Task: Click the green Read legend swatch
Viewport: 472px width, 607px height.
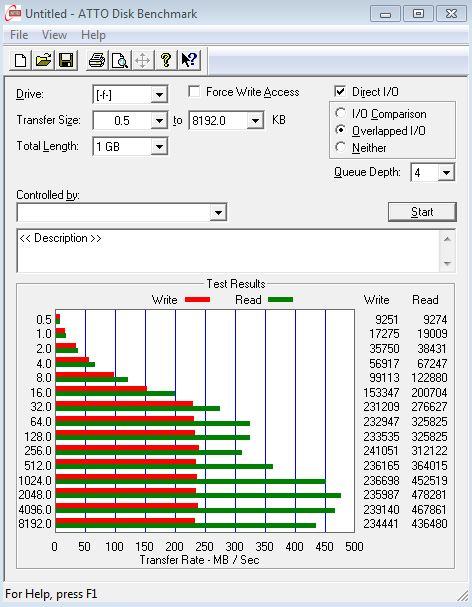Action: click(x=280, y=300)
